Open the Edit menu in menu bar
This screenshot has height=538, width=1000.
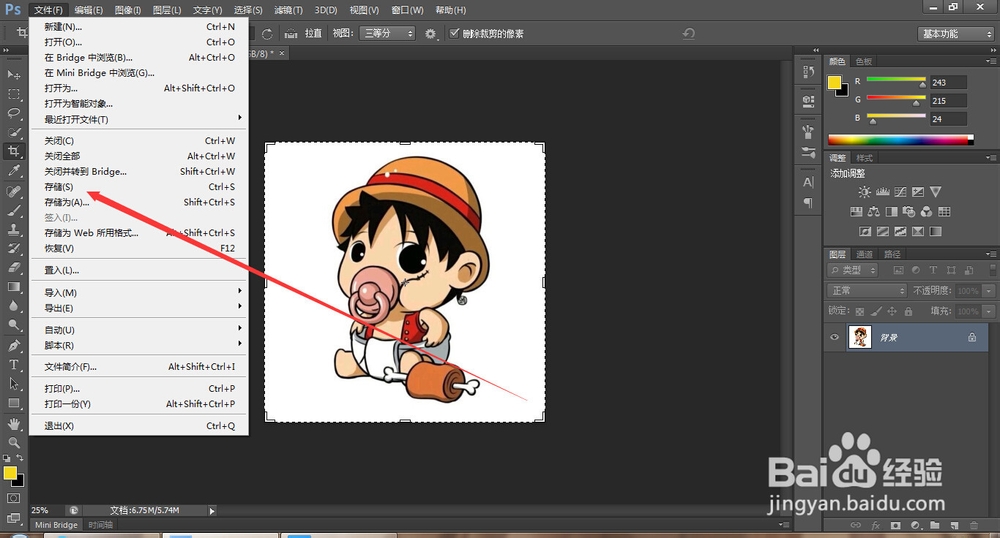88,10
